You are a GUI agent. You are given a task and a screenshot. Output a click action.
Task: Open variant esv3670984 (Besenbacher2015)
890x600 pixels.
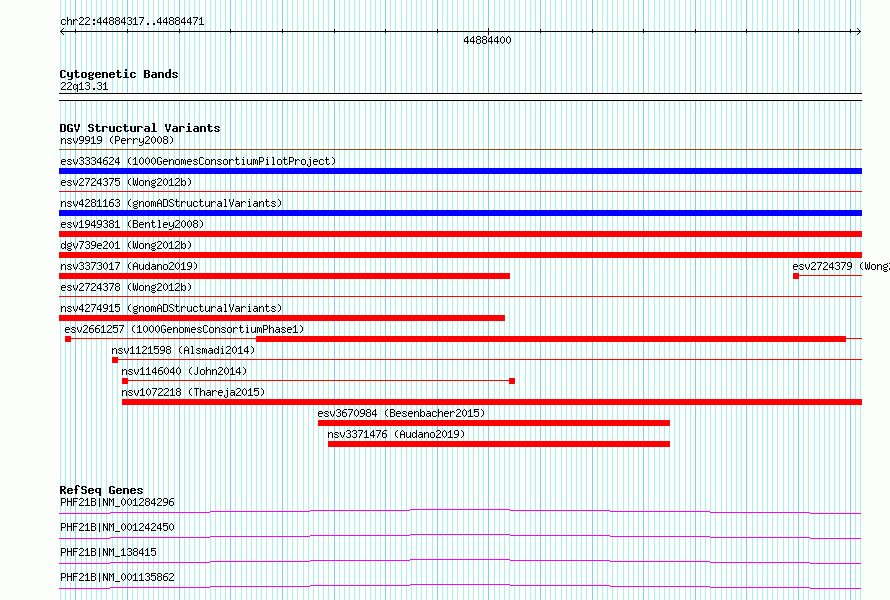401,413
